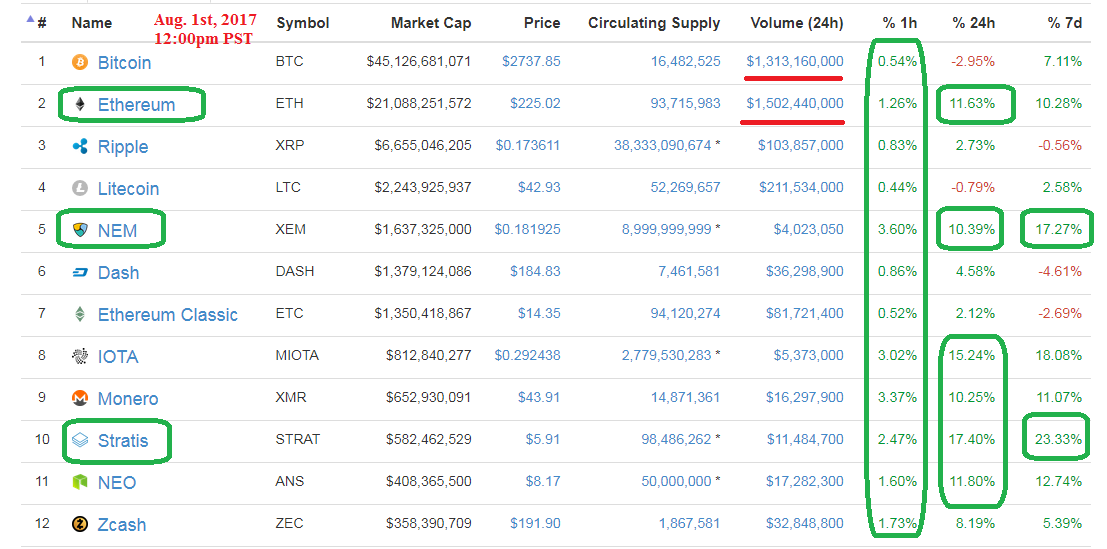The width and height of the screenshot is (1107, 549).
Task: Click the Monero orange M icon
Action: pos(80,399)
